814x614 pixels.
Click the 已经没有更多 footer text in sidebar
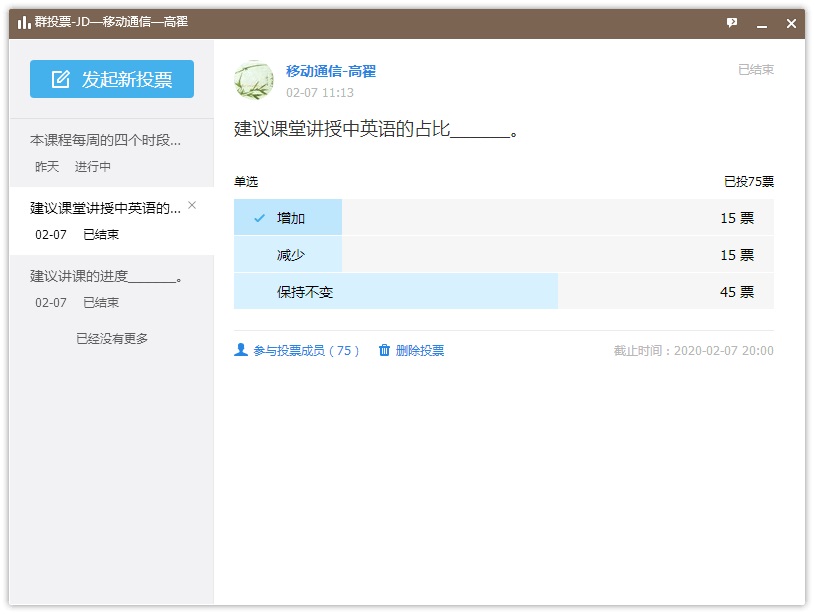coord(112,338)
